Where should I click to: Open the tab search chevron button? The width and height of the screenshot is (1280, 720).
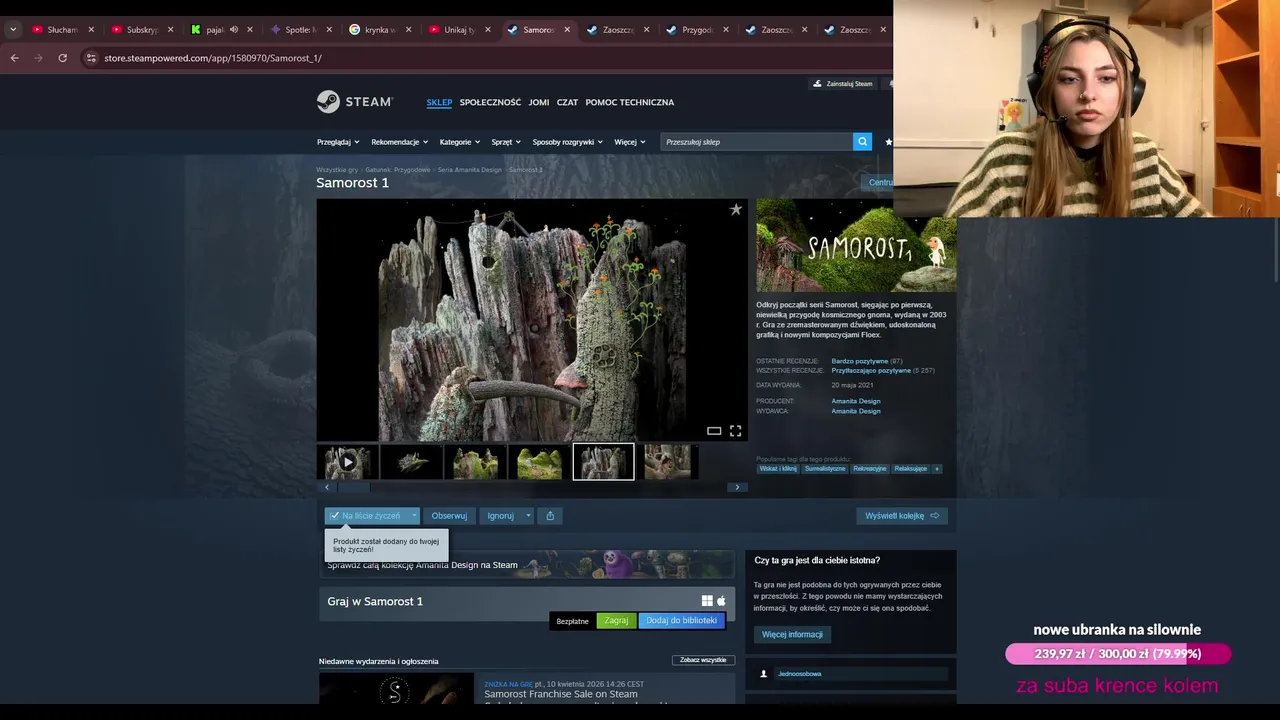13,30
